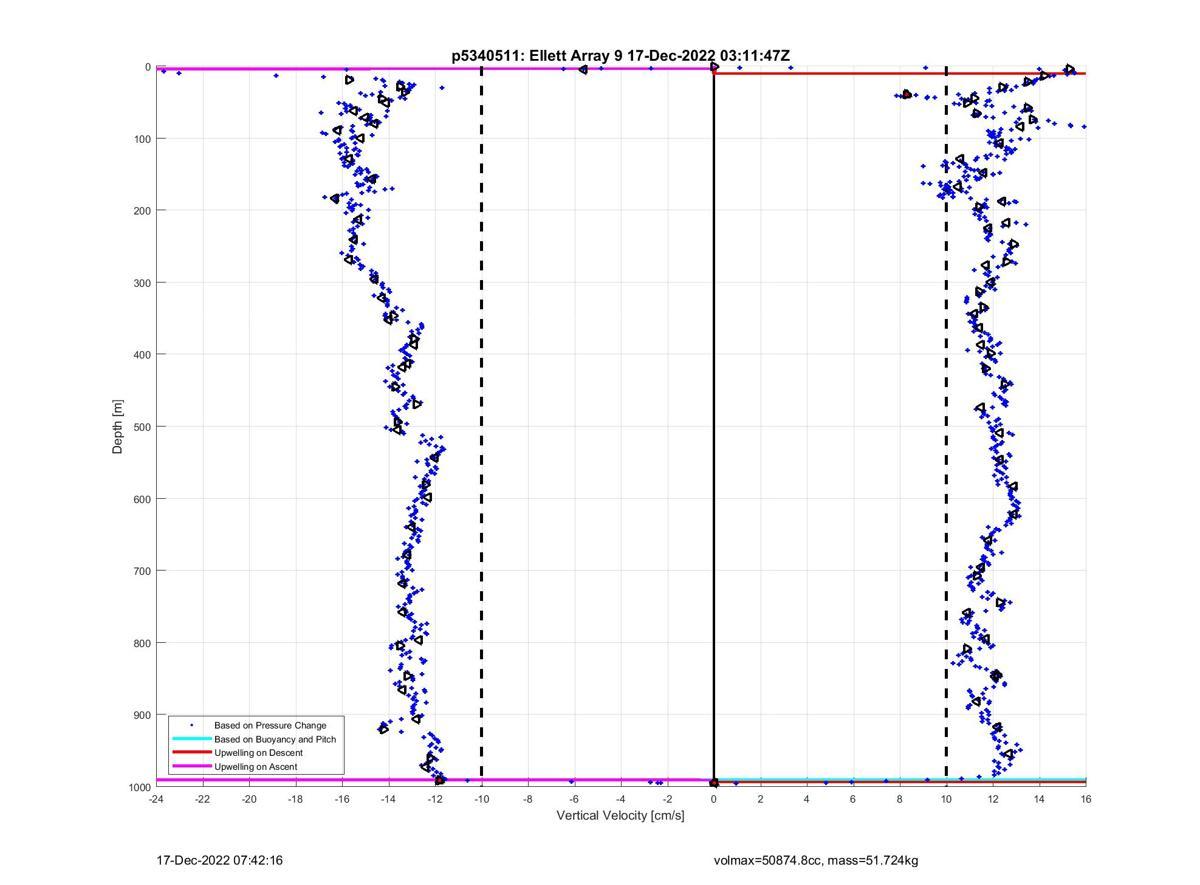1200x885 pixels.
Task: Click the "-16" velocity tick label
Action: 342,799
